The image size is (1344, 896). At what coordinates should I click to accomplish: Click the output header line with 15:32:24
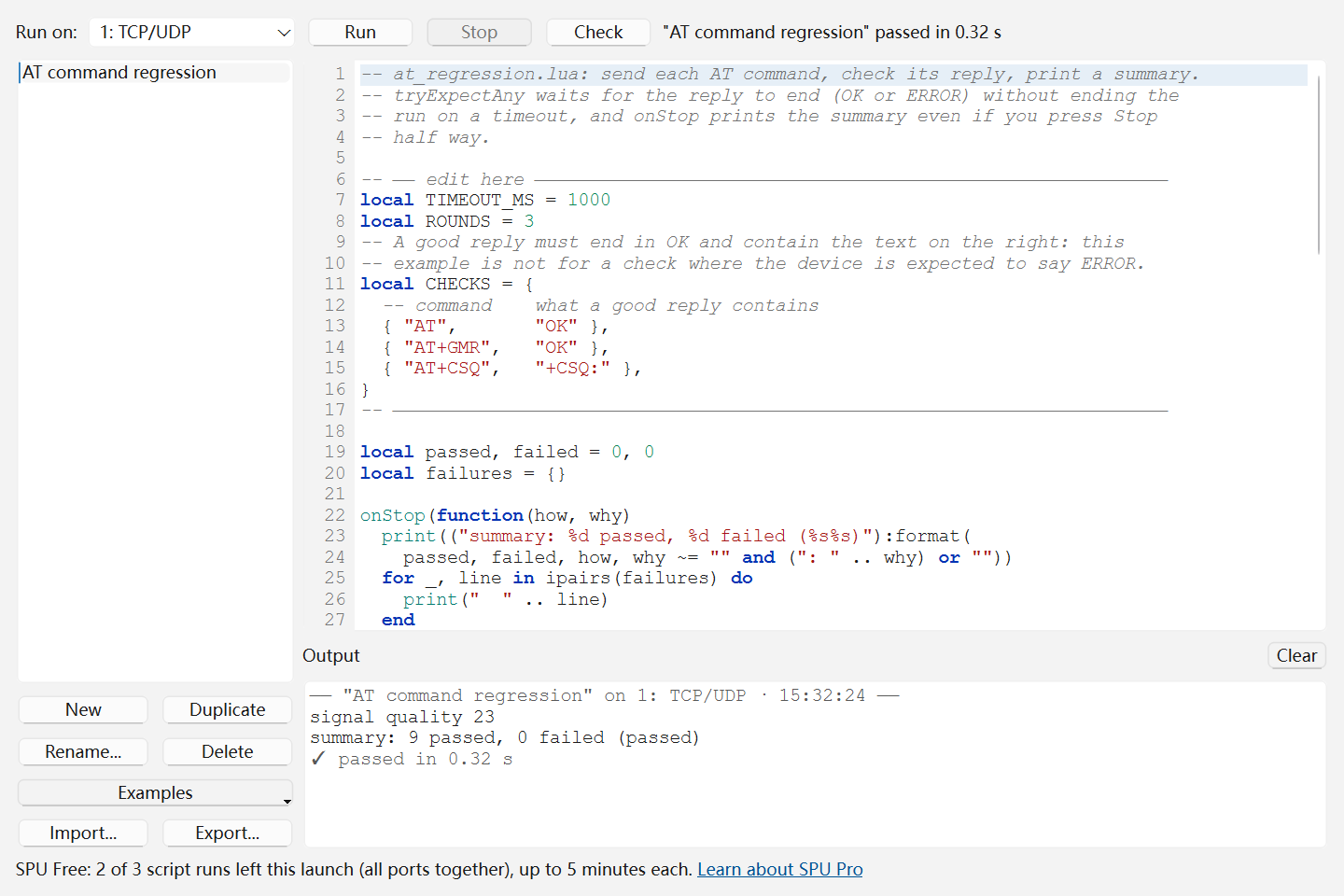pos(605,695)
